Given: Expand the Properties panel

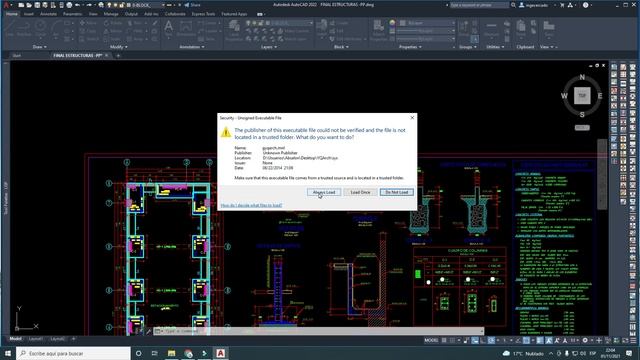Looking at the screenshot, I should (410, 47).
